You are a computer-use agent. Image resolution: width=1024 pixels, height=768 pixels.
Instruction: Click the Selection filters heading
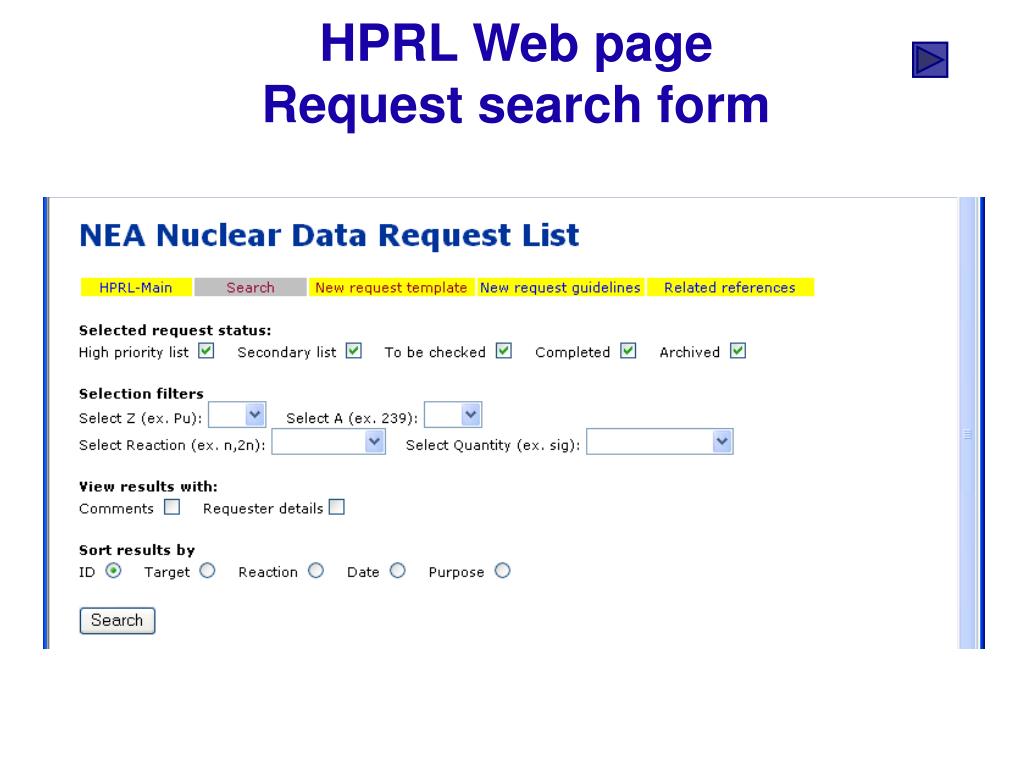tap(142, 394)
